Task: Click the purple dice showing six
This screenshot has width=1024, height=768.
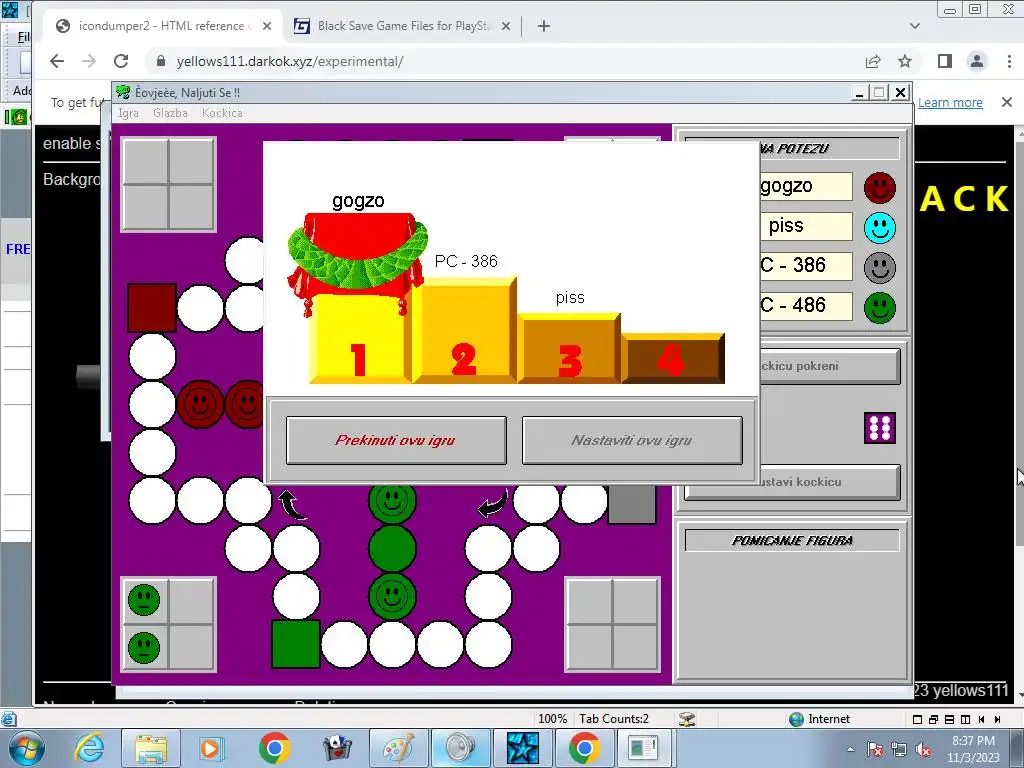Action: 880,428
